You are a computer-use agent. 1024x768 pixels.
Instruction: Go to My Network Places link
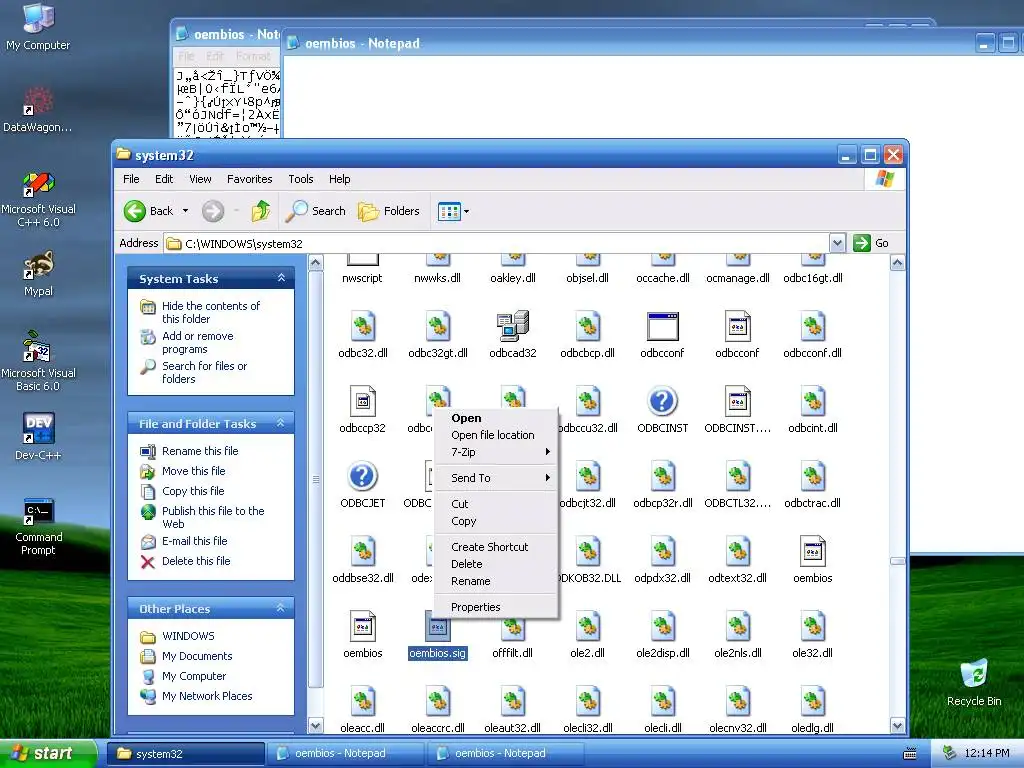click(207, 696)
